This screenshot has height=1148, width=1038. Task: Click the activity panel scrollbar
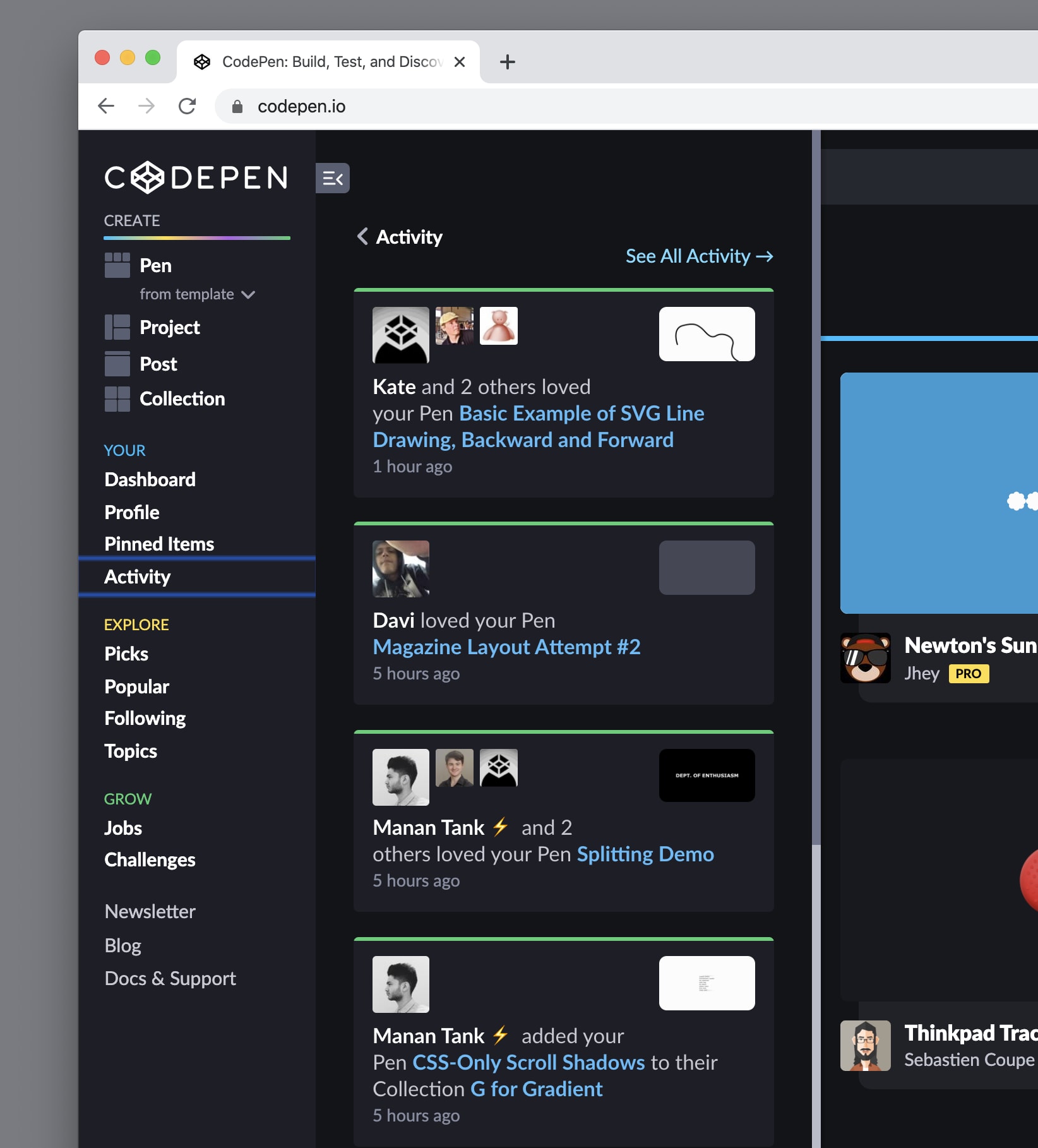816,486
